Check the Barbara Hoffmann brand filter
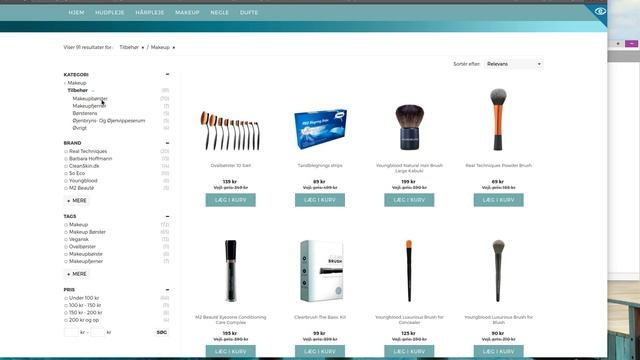 coord(66,159)
